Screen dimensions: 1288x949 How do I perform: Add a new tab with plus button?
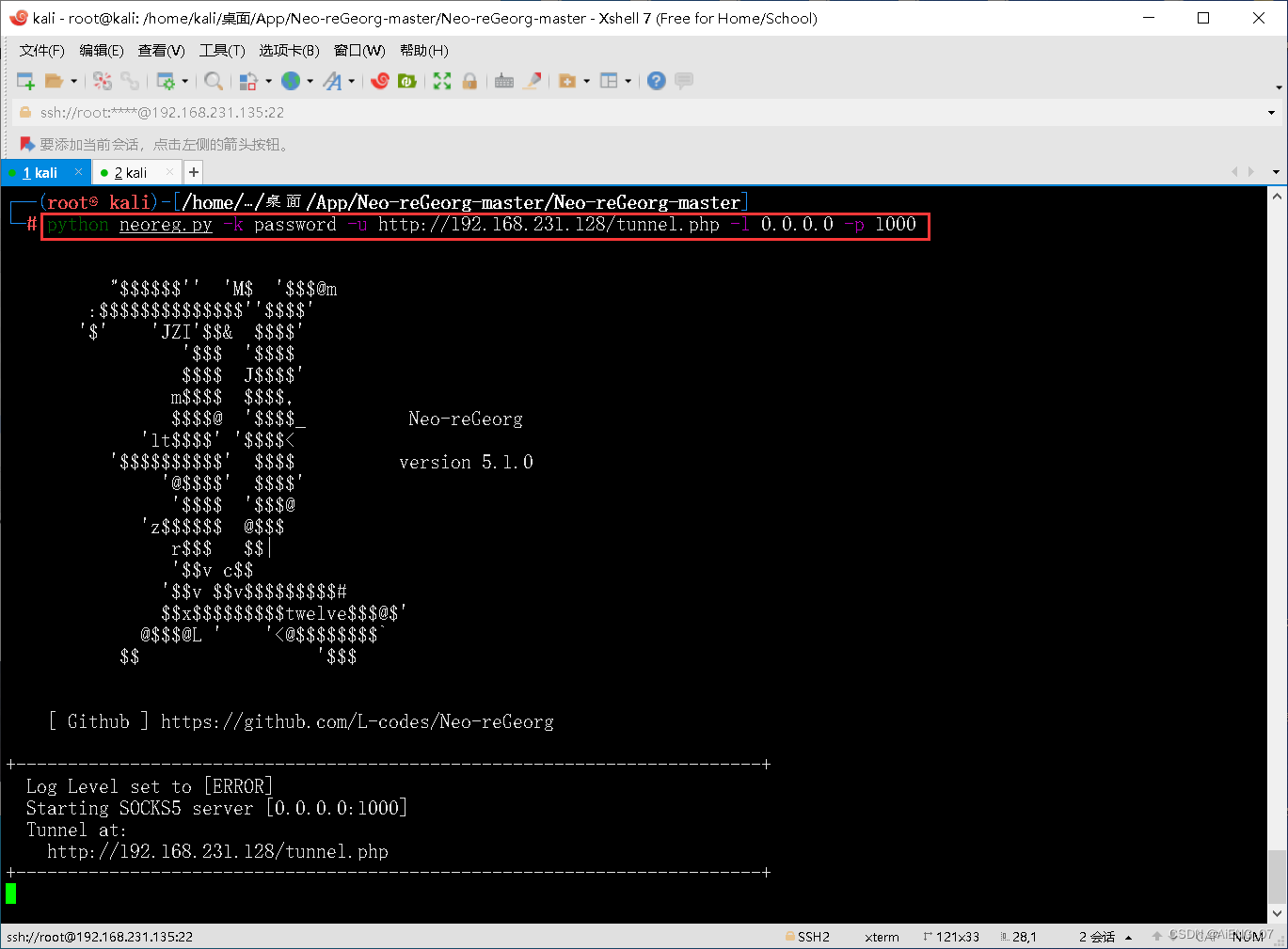193,172
